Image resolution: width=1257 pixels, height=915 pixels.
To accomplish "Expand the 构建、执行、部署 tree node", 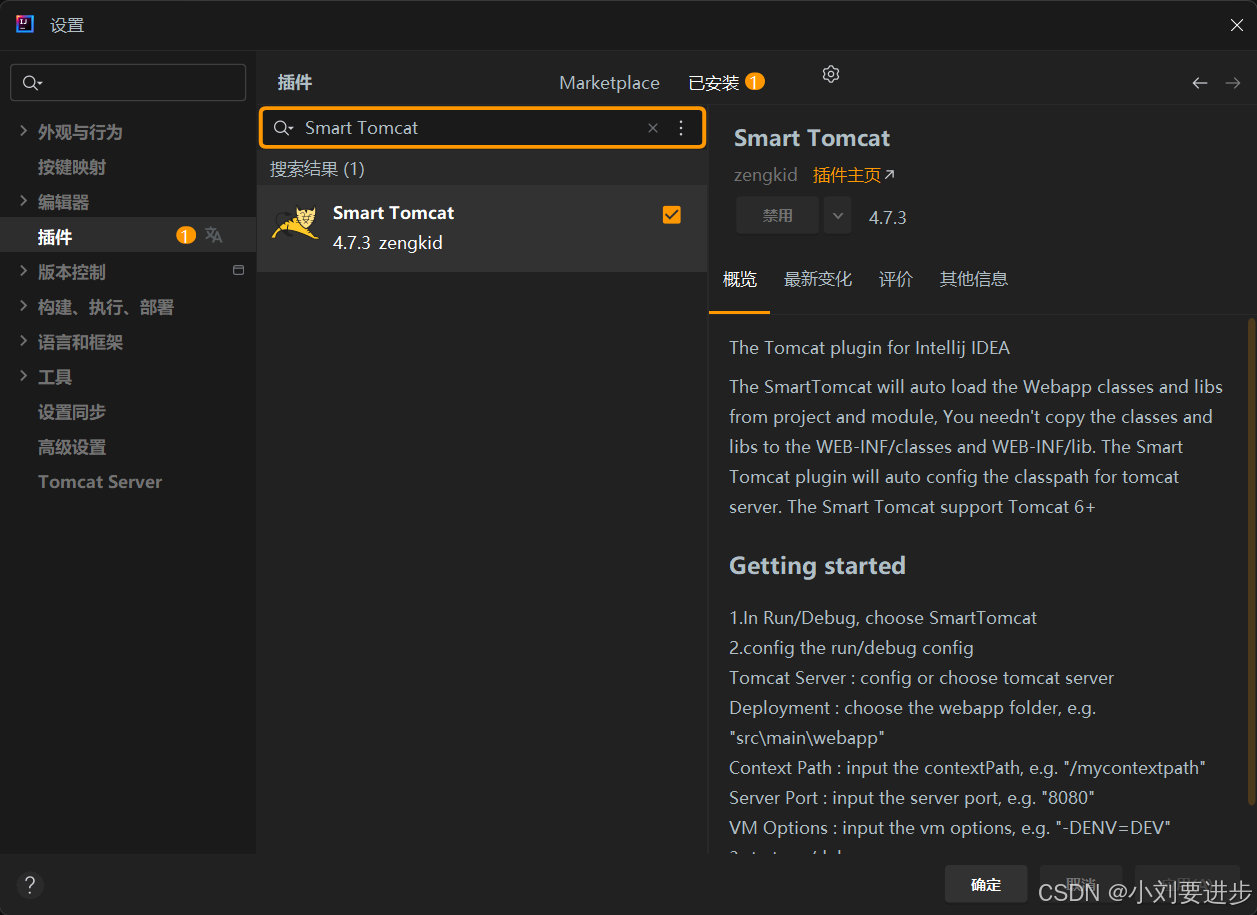I will coord(24,306).
